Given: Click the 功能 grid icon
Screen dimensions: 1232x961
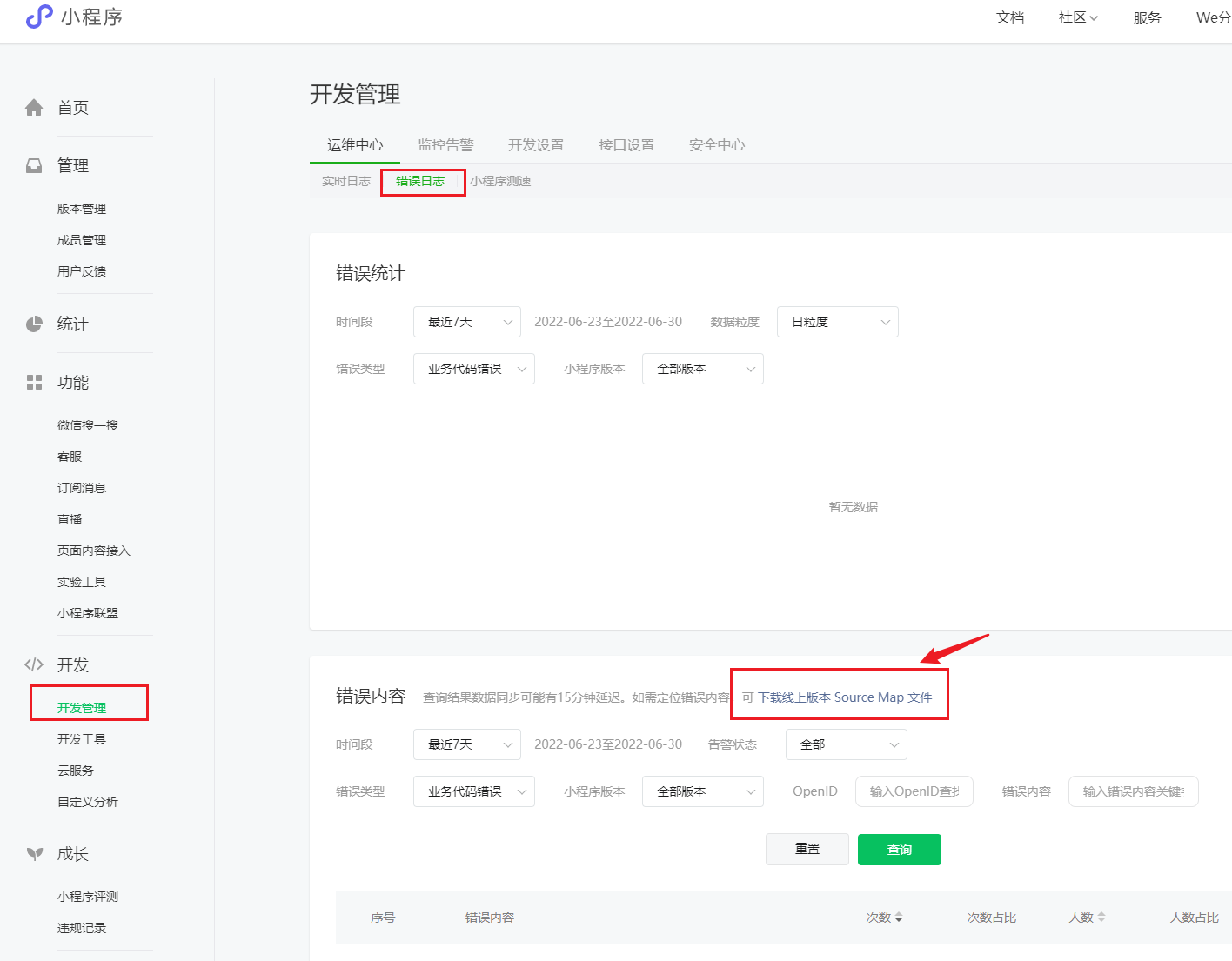Looking at the screenshot, I should coord(34,382).
